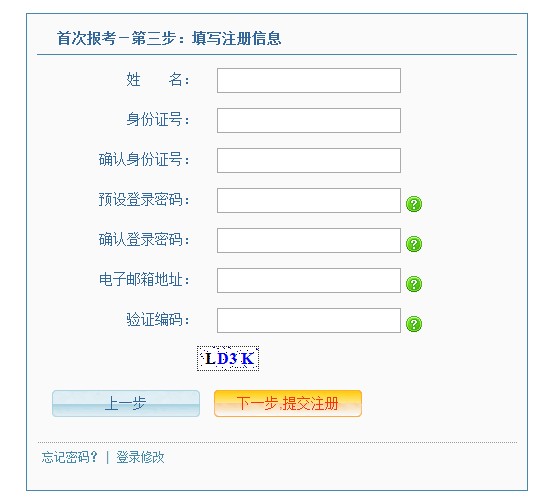This screenshot has height=502, width=536.
Task: Follow the 登录修改 link
Action: point(140,457)
